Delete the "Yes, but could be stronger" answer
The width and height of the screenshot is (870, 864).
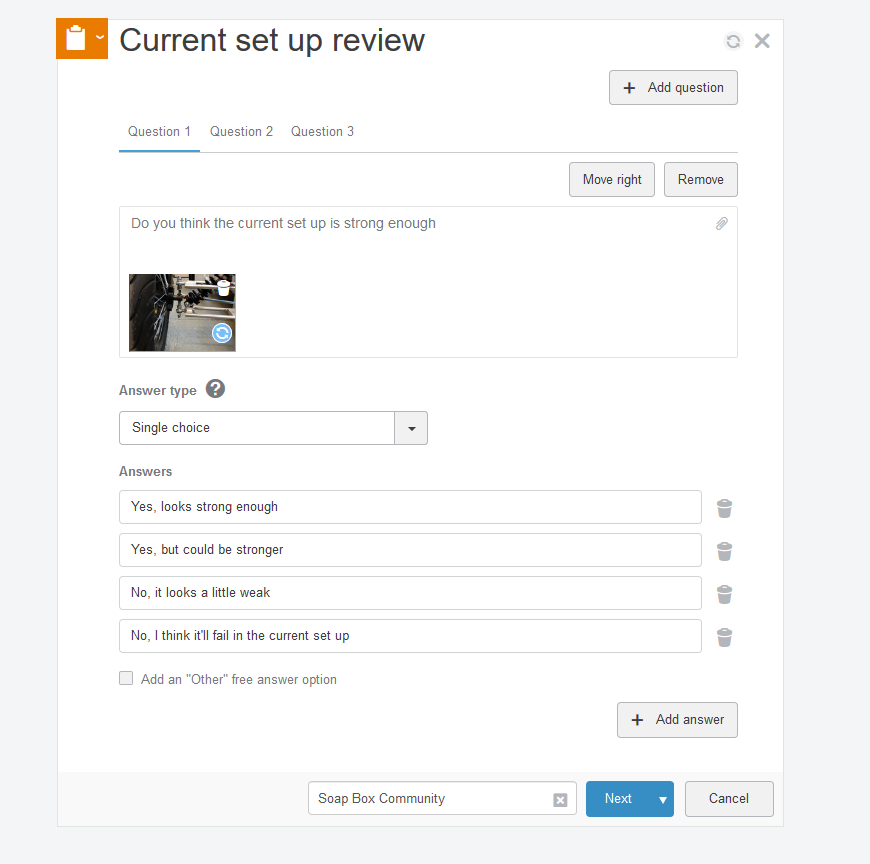tap(725, 551)
